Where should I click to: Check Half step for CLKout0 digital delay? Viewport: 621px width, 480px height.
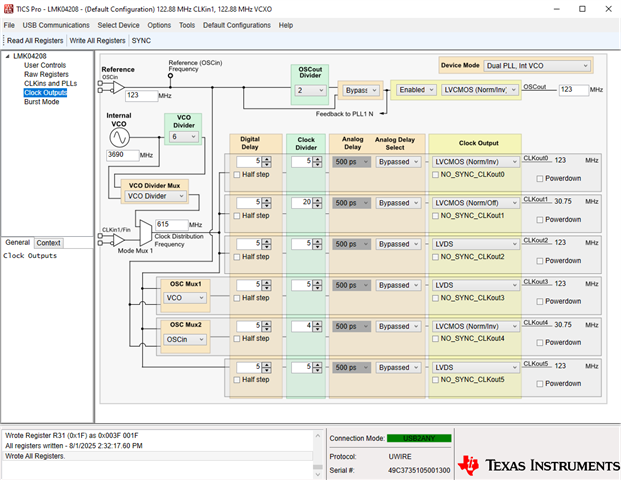coord(237,175)
